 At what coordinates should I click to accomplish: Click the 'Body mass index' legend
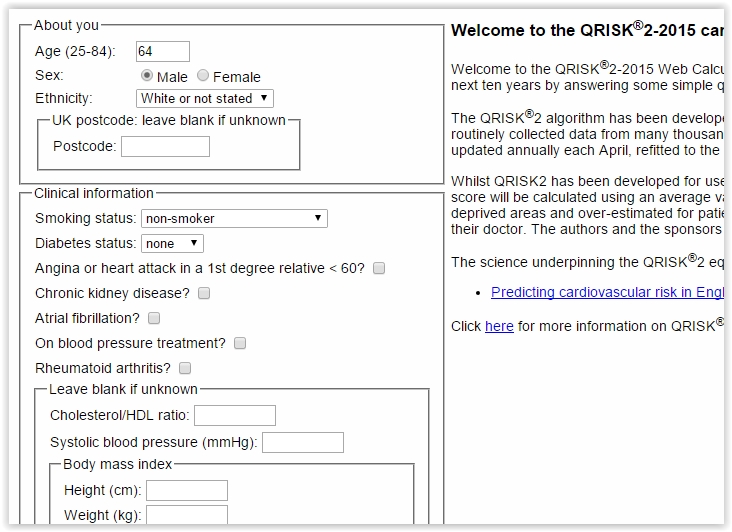(x=118, y=464)
